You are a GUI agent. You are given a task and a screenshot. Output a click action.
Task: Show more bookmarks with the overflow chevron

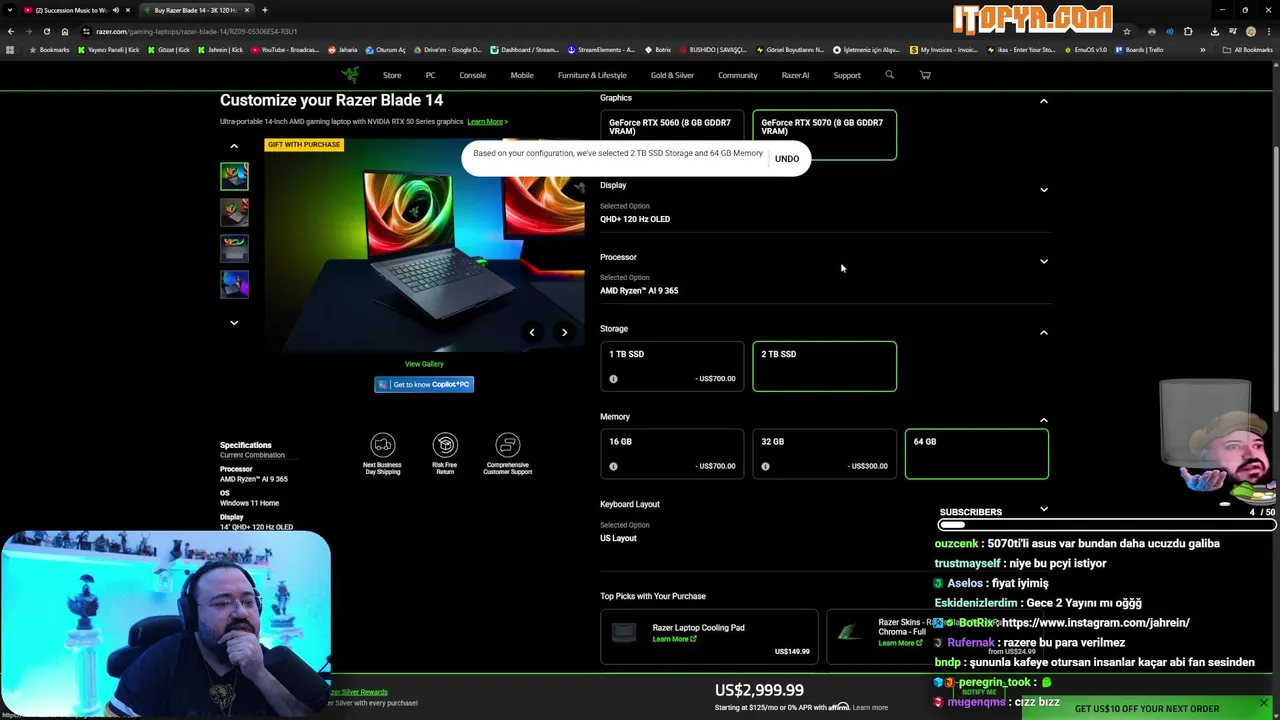pos(1203,50)
